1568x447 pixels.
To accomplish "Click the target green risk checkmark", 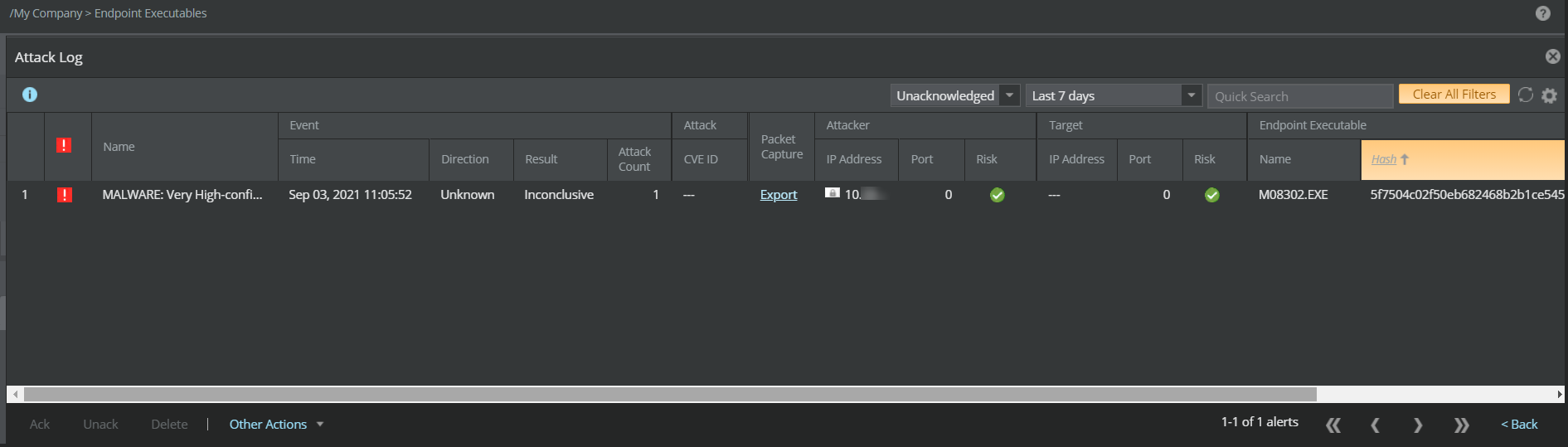I will tap(1212, 195).
